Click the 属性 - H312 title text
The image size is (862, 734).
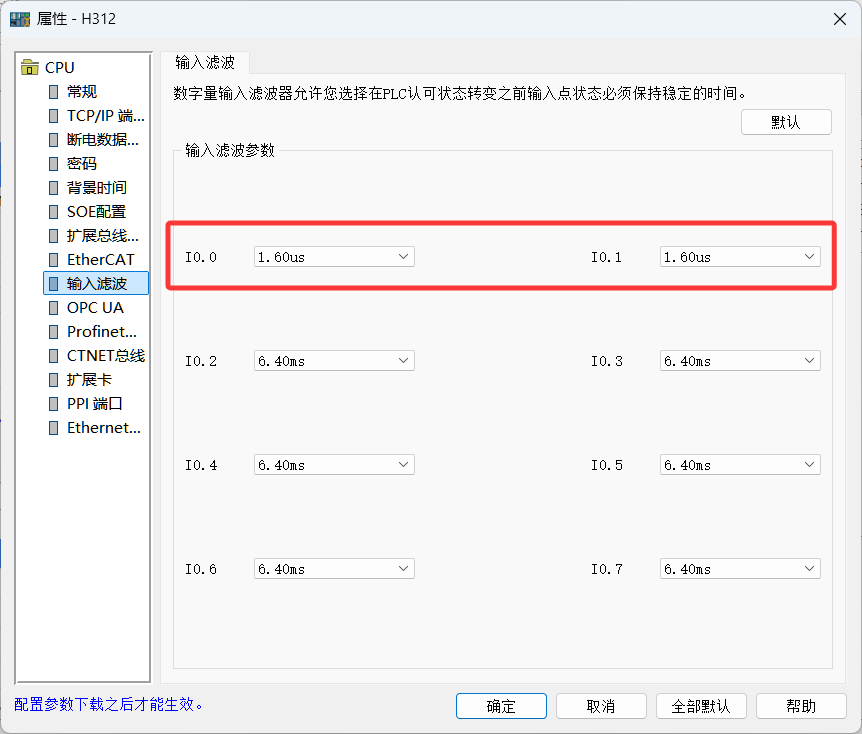click(x=76, y=19)
